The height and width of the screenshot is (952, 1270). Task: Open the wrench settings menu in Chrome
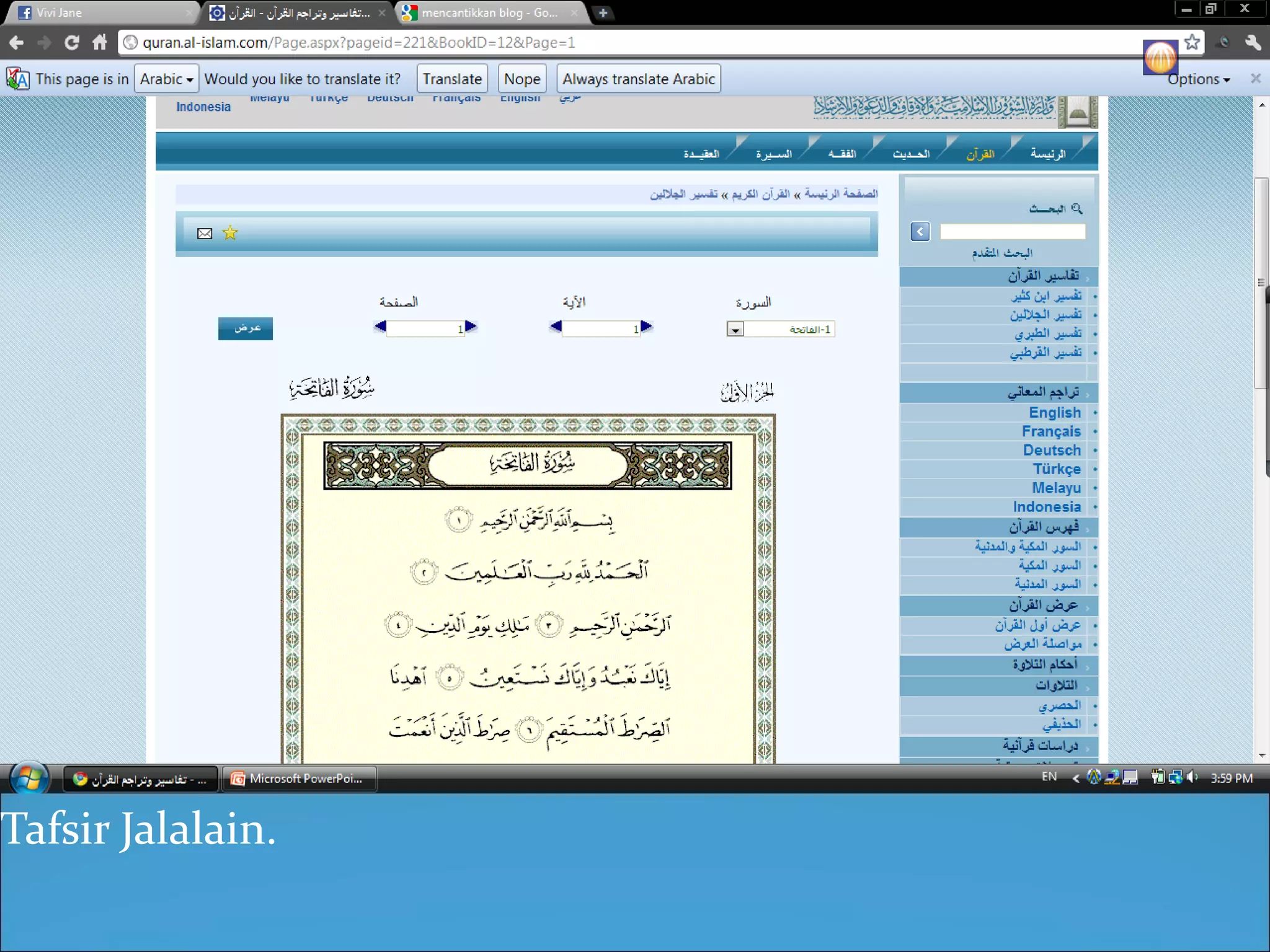(x=1253, y=43)
